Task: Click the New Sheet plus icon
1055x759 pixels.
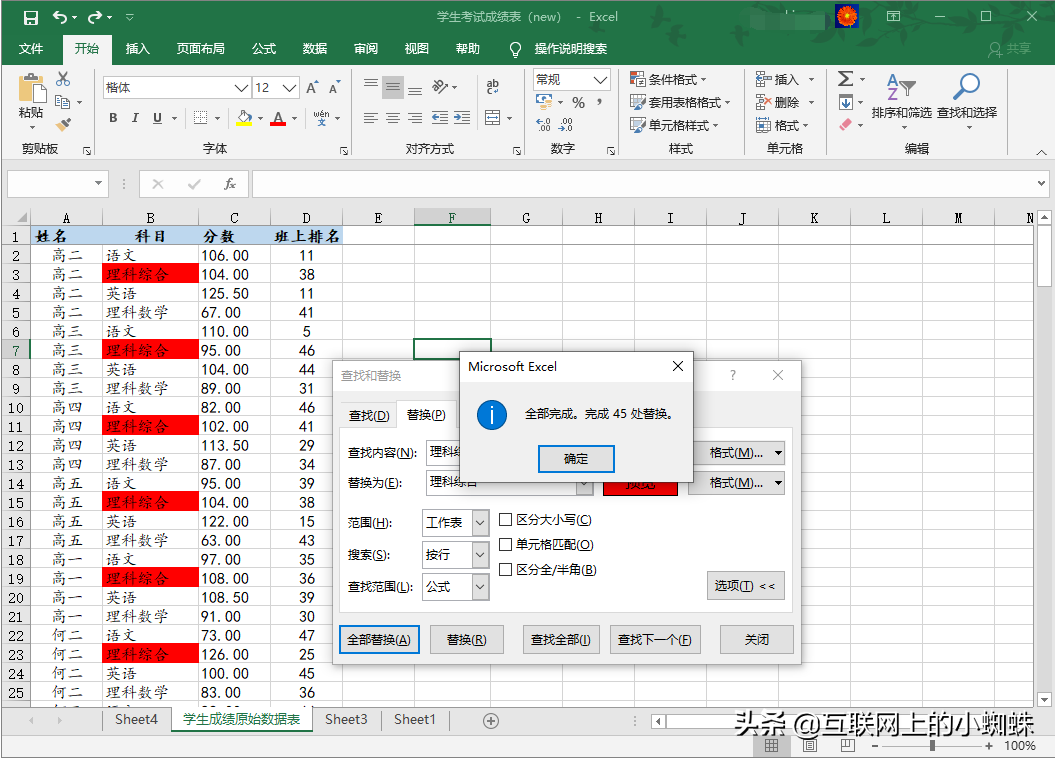Action: click(x=491, y=721)
